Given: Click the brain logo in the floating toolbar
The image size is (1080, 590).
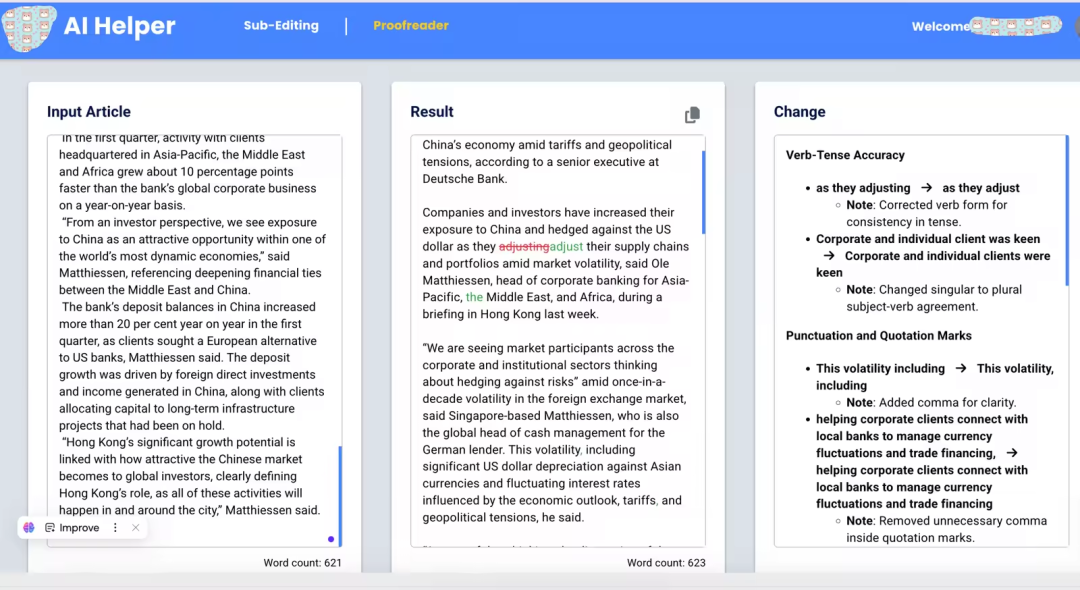Looking at the screenshot, I should point(29,528).
